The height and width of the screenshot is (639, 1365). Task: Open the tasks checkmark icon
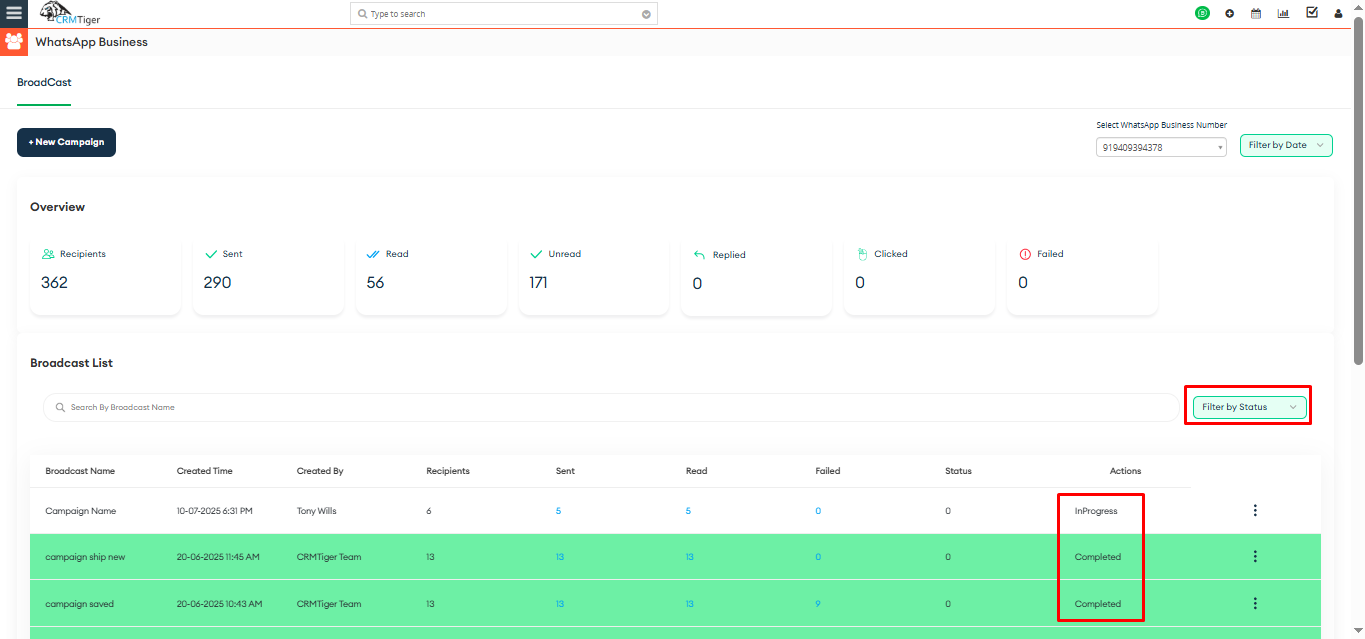click(1311, 13)
